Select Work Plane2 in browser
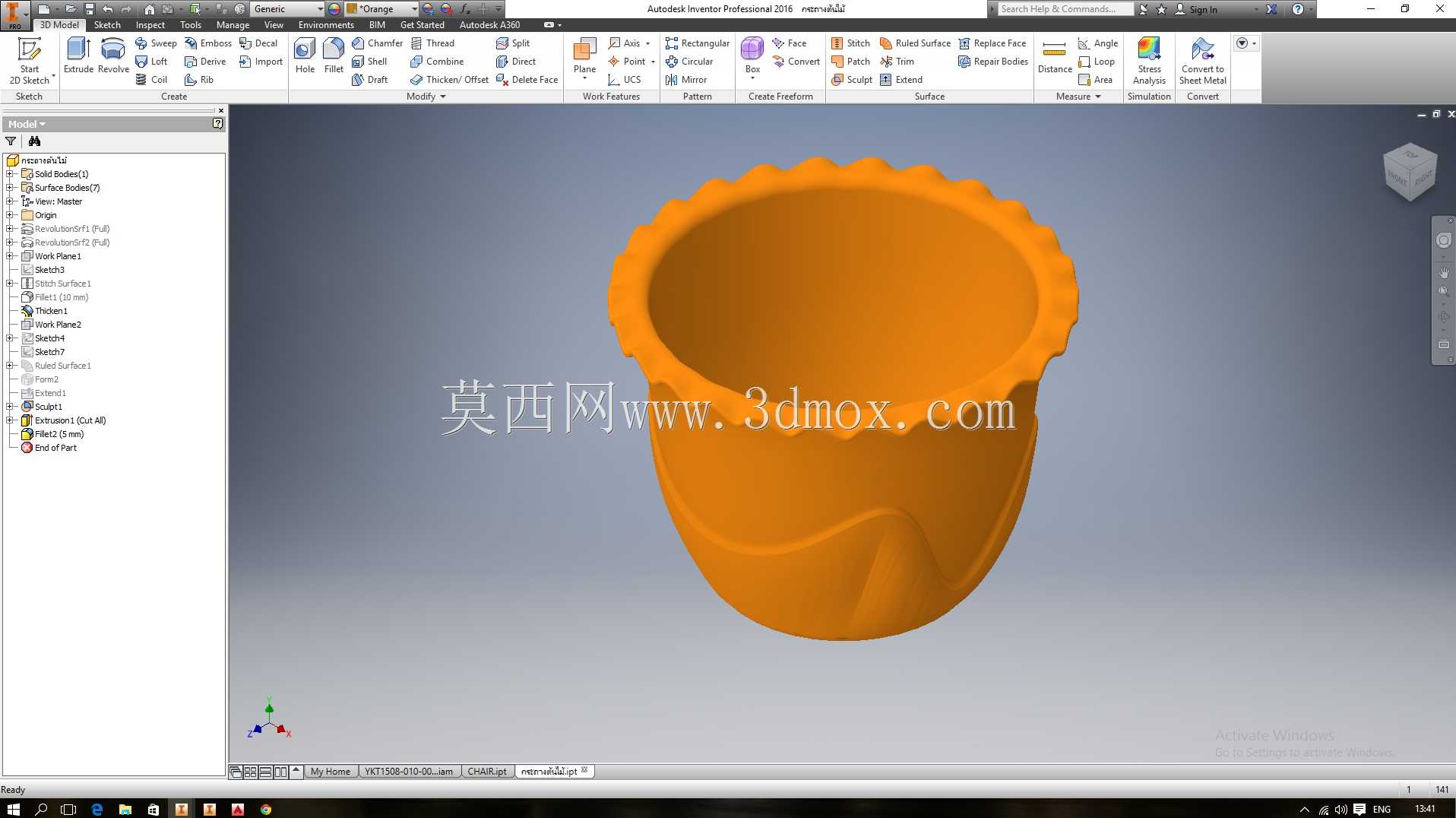 click(x=58, y=325)
